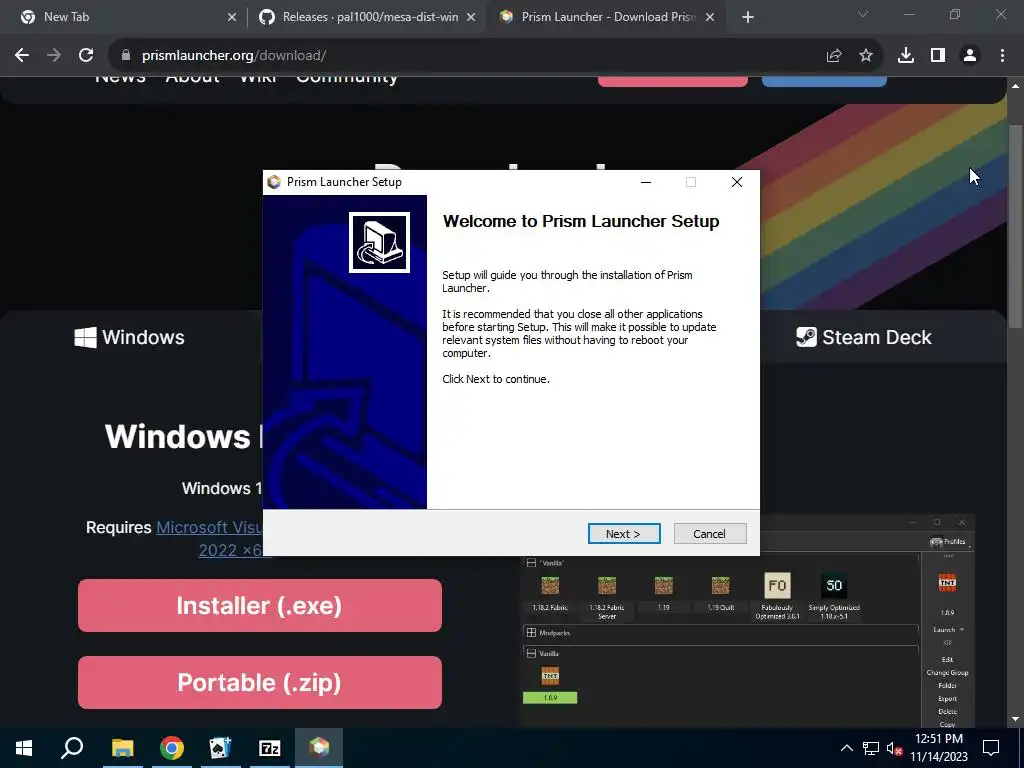Open the network status tray icon

pyautogui.click(x=871, y=748)
